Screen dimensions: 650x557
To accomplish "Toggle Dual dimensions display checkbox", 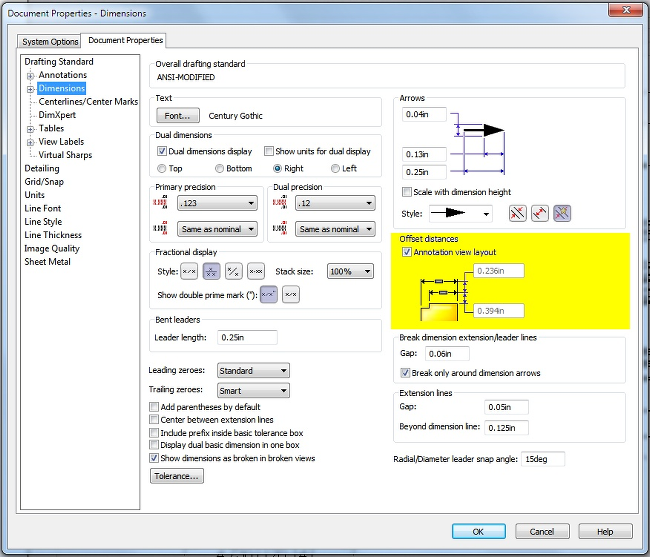I will coord(162,151).
